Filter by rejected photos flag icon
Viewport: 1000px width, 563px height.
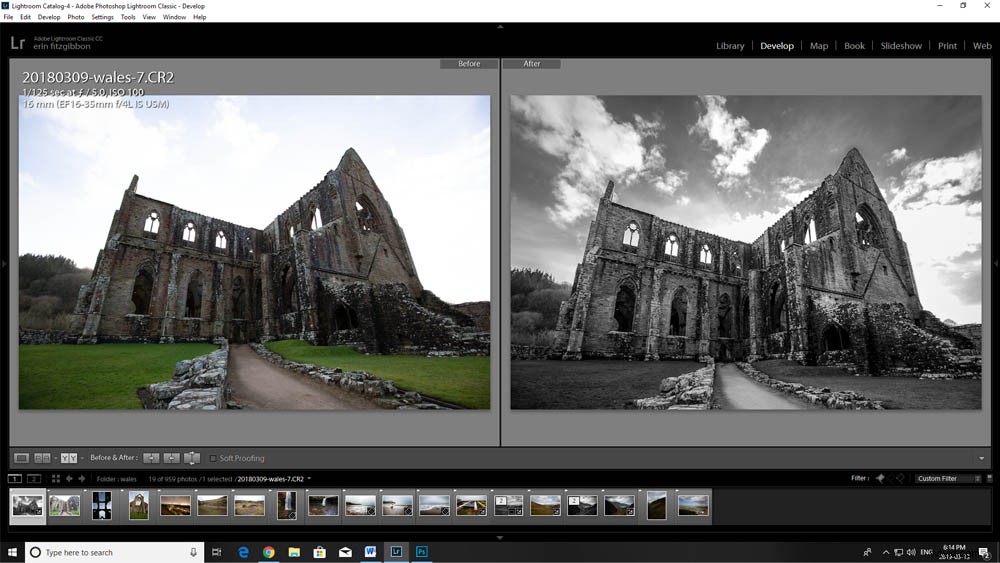[x=901, y=478]
